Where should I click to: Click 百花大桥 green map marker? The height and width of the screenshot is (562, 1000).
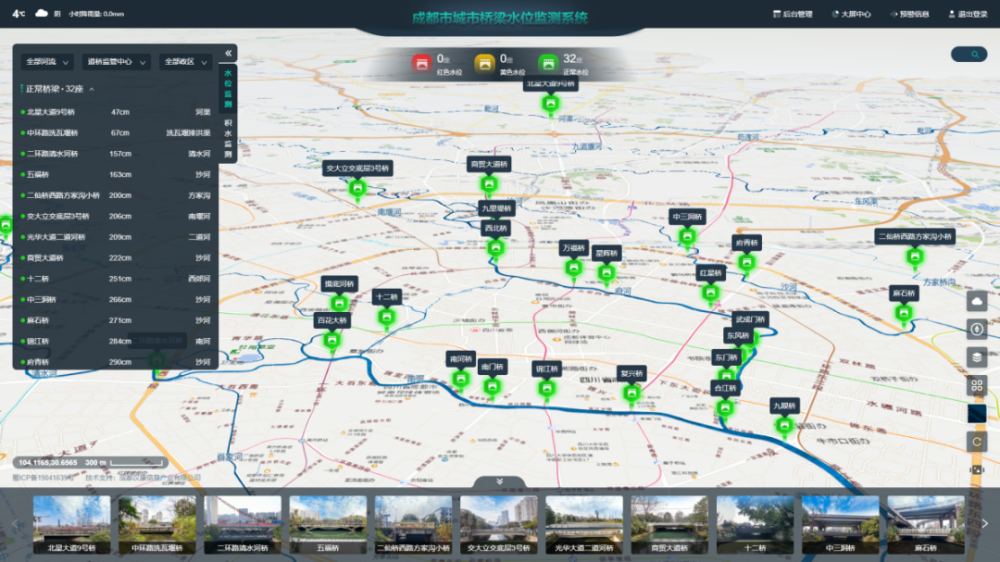[x=332, y=341]
